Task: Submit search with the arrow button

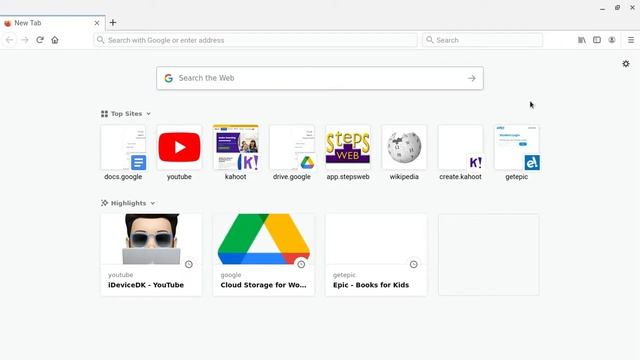Action: tap(471, 78)
